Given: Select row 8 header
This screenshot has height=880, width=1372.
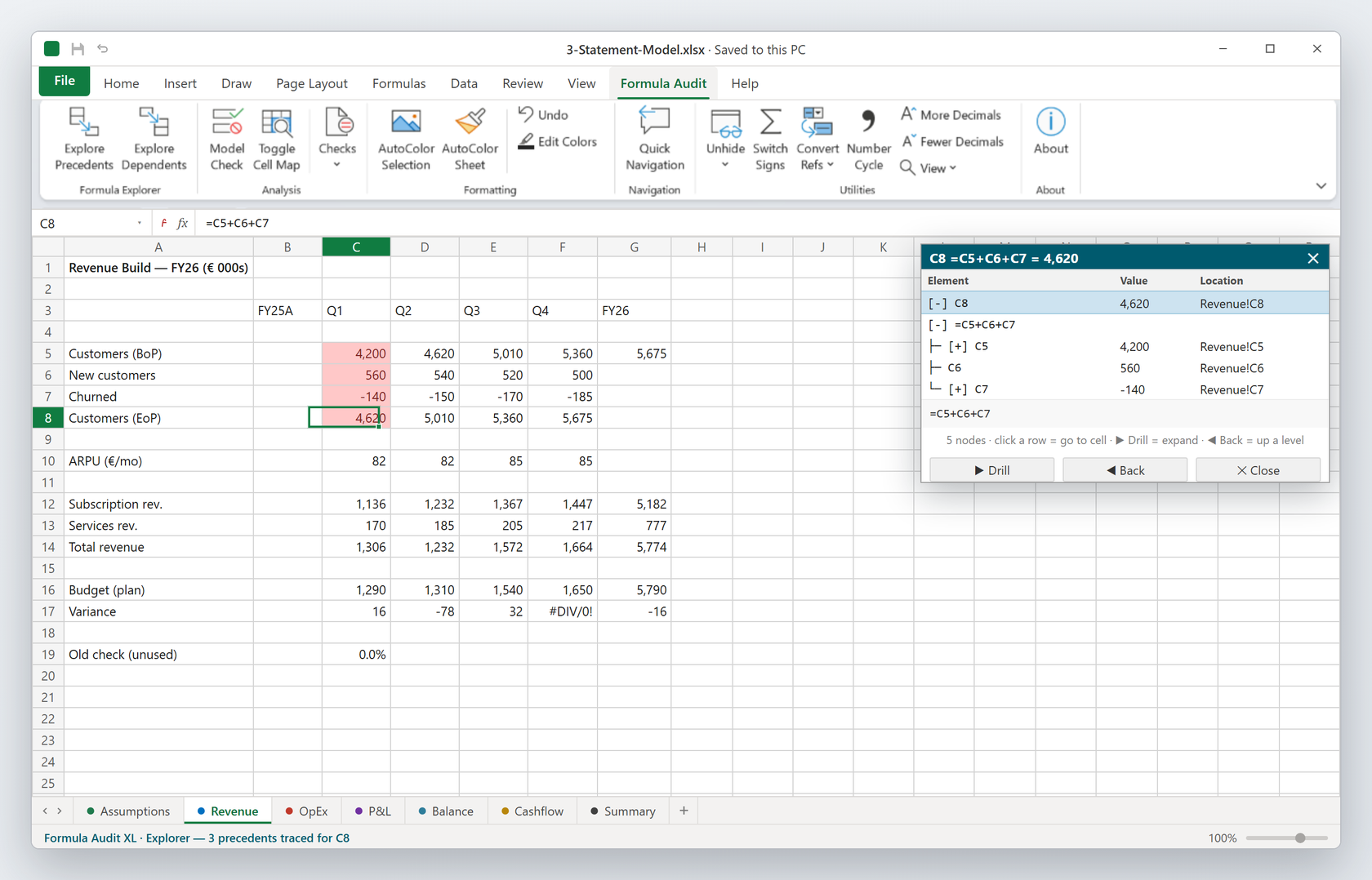Looking at the screenshot, I should coord(48,418).
